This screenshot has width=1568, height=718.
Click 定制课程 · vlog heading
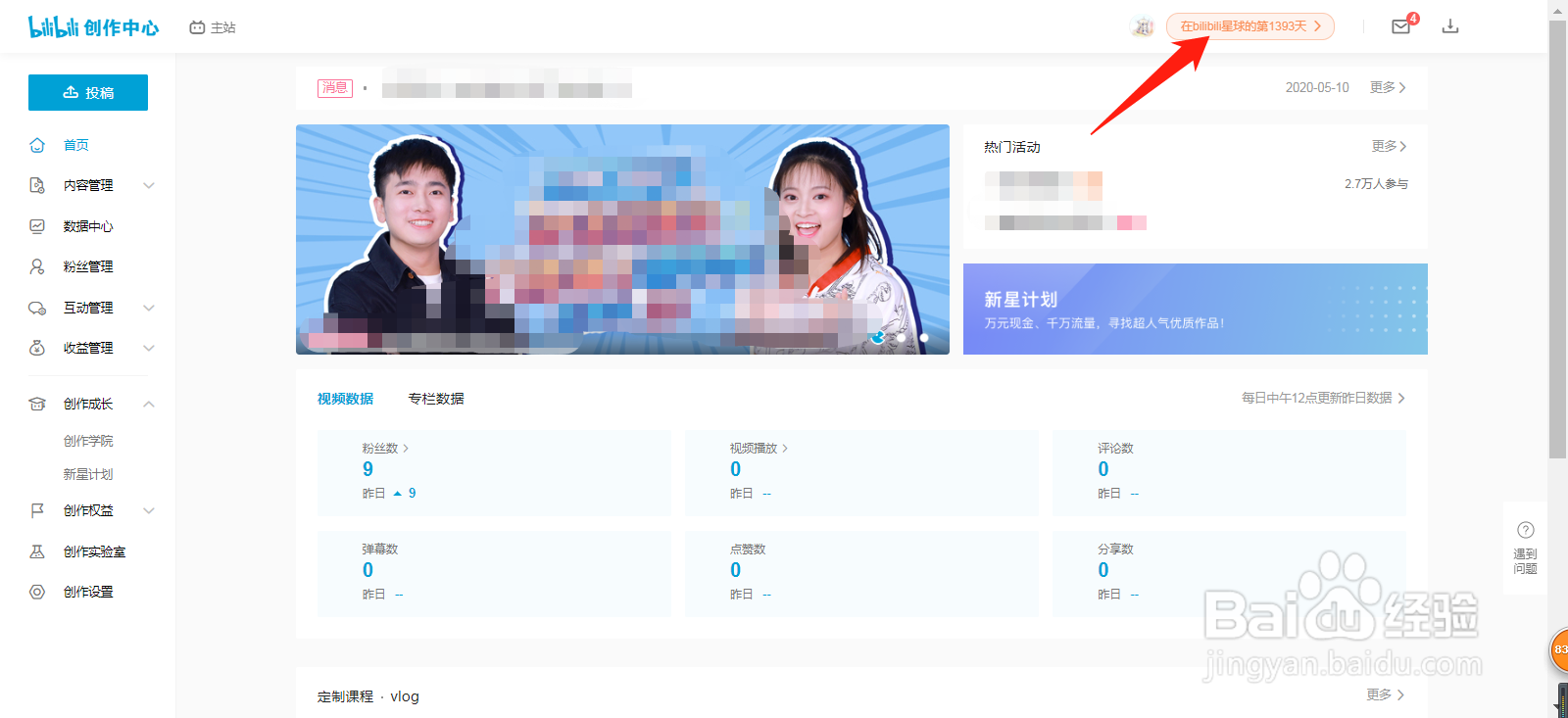[368, 696]
